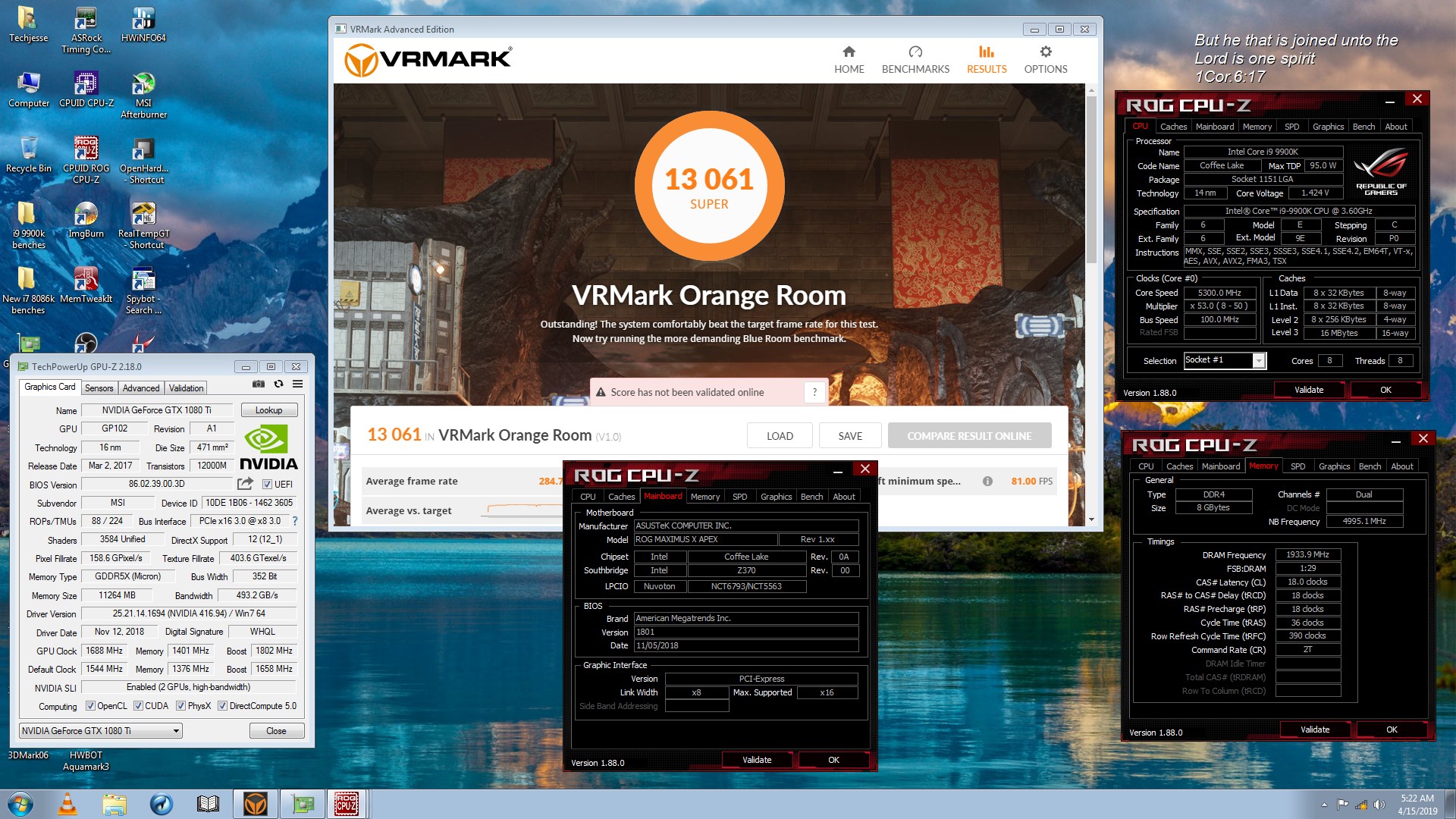The image size is (1456, 819).
Task: Click OK in the Mainboard CPU-Z window
Action: coord(833,760)
